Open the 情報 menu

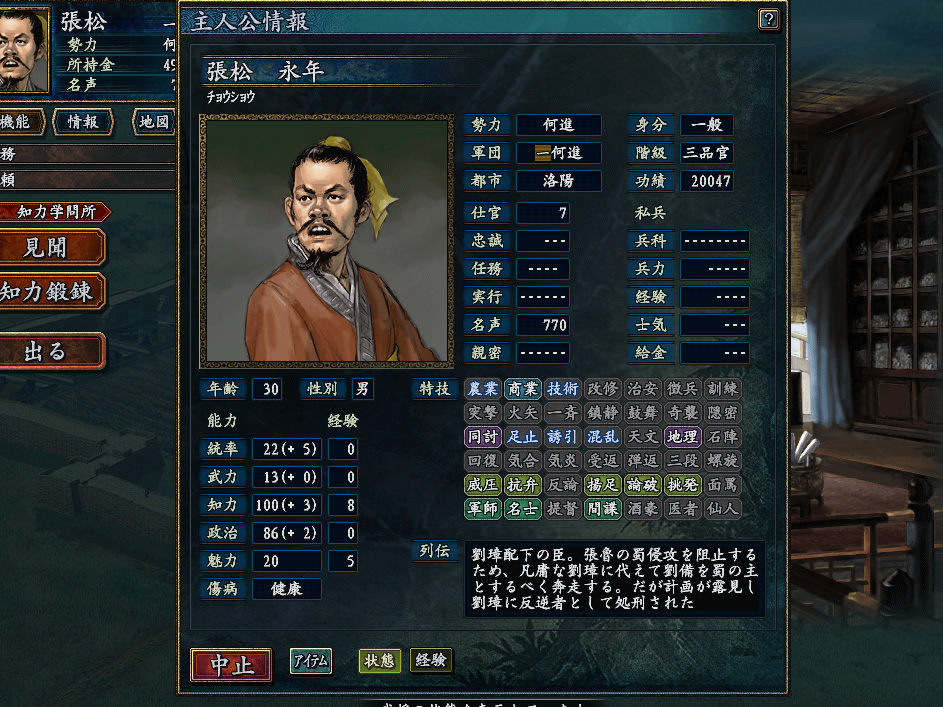click(x=83, y=122)
